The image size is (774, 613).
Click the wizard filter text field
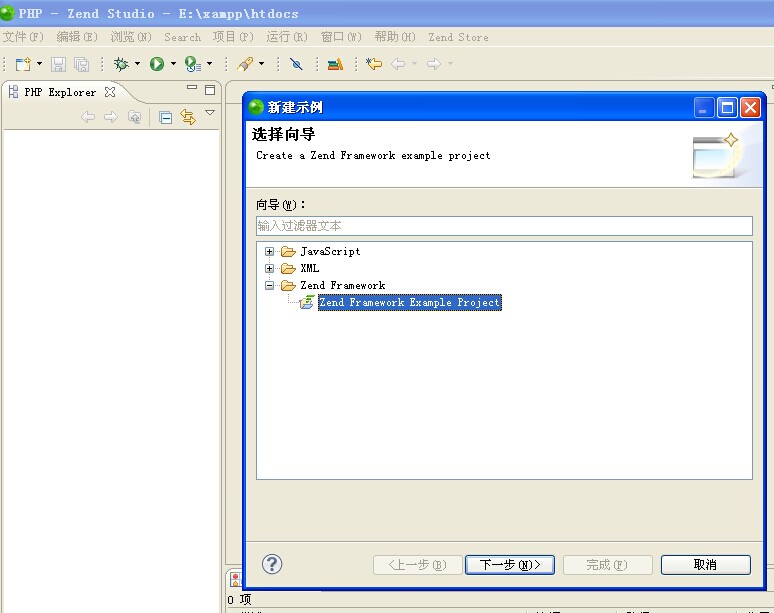coord(504,226)
